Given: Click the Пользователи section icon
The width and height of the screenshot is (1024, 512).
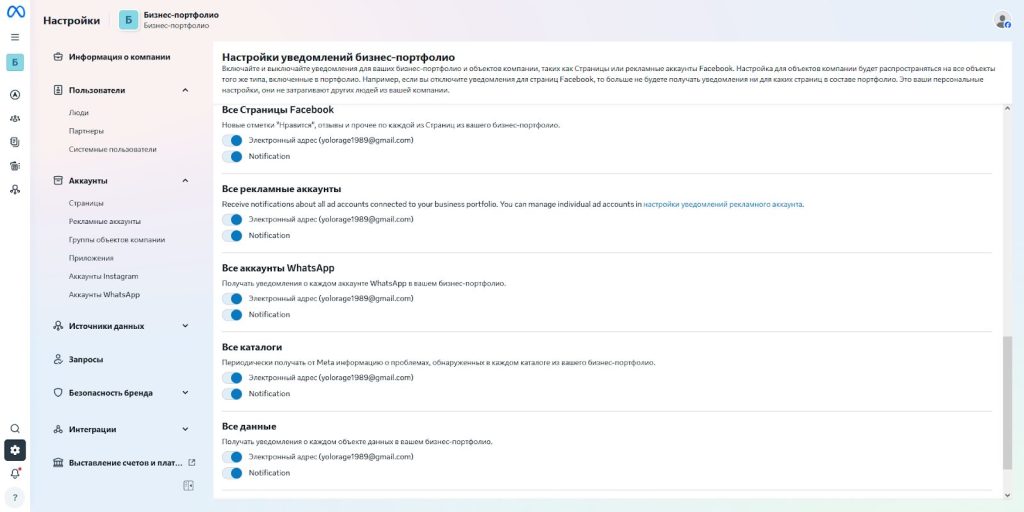Looking at the screenshot, I should pyautogui.click(x=57, y=90).
